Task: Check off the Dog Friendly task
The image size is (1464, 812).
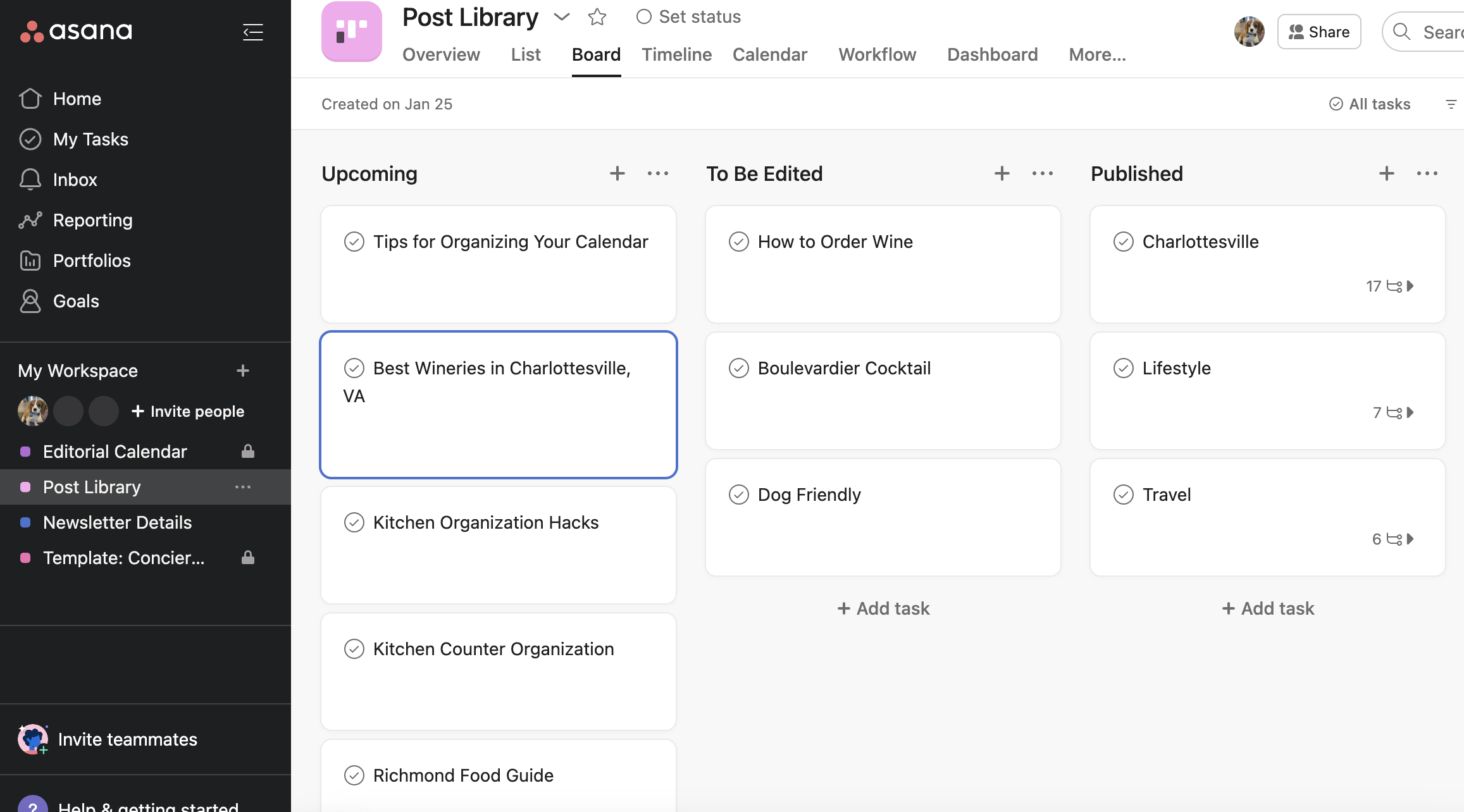Action: [x=738, y=495]
